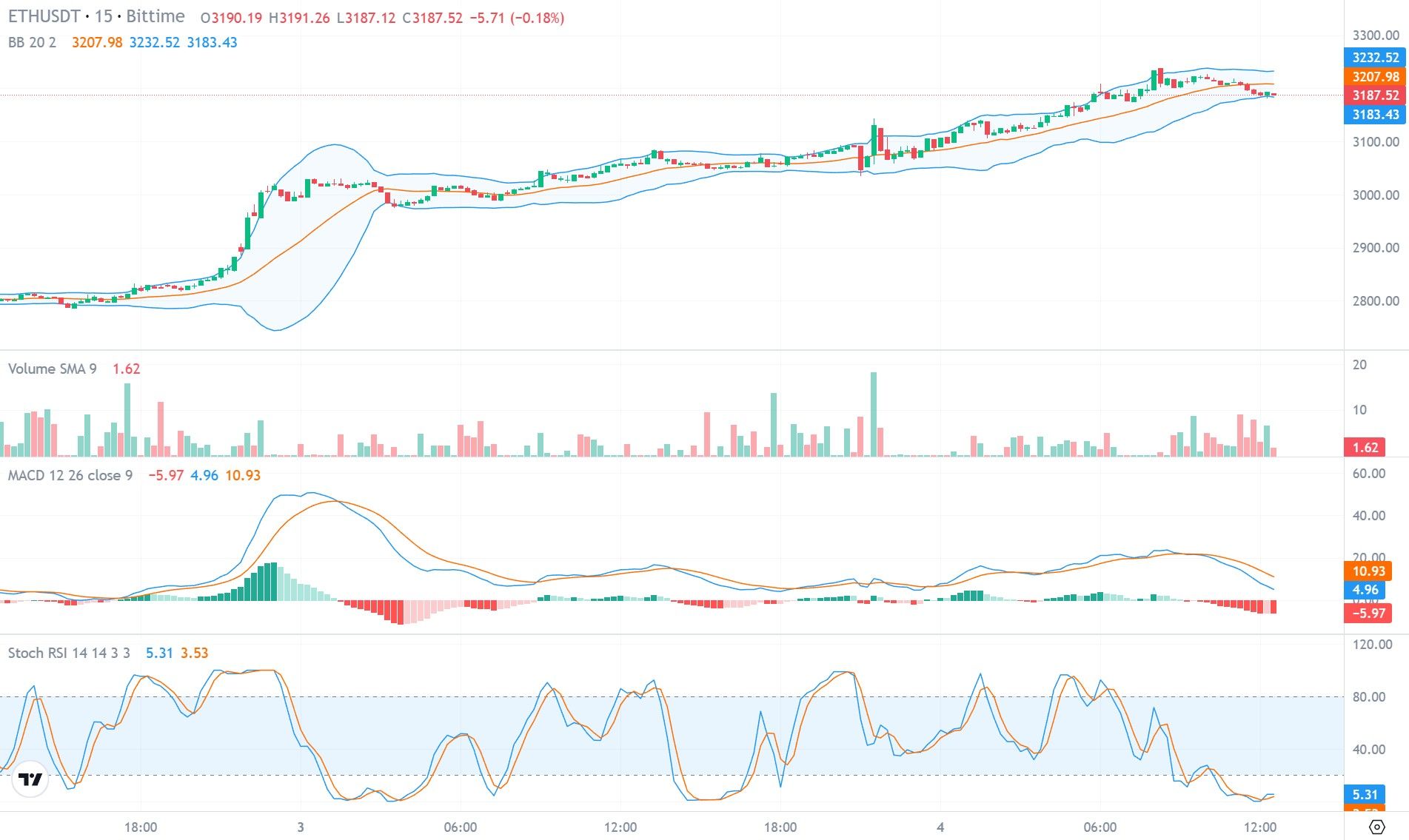Viewport: 1409px width, 840px height.
Task: Click the red 3187.52 last price label
Action: pos(1374,95)
